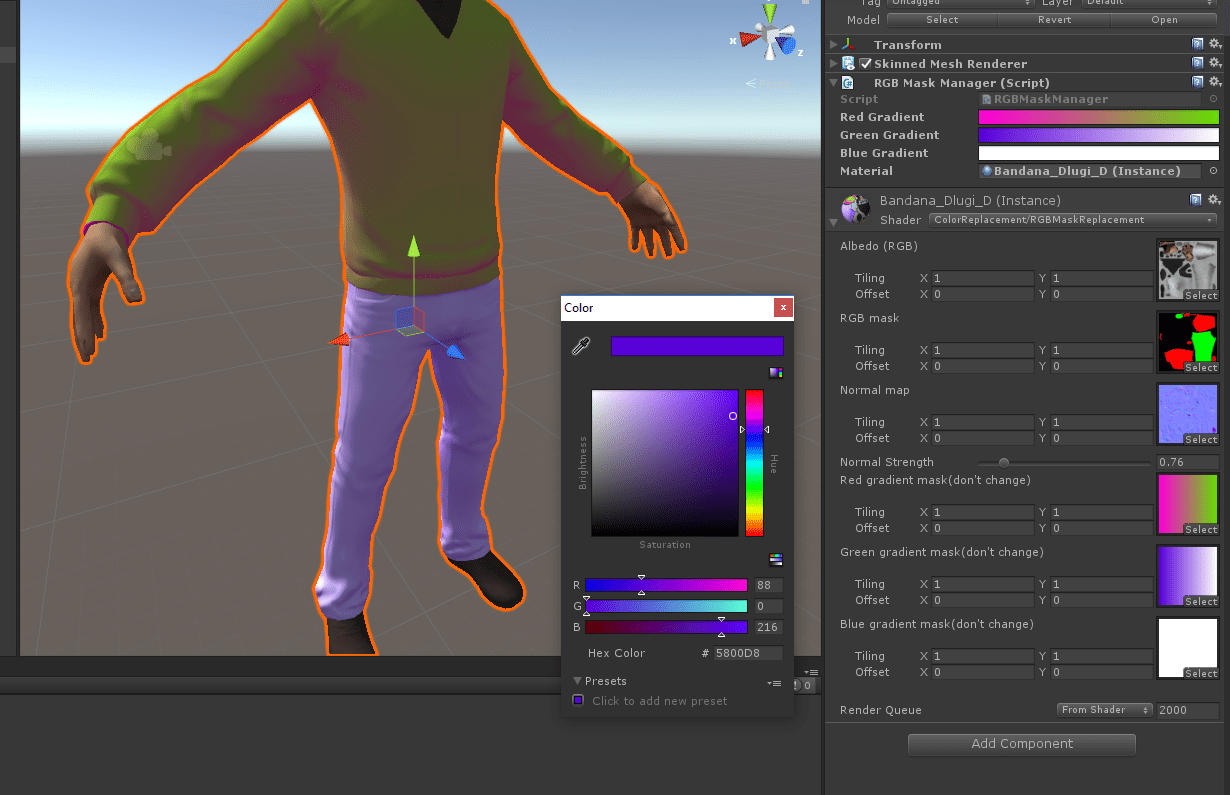Toggle the Skinned Mesh Renderer enable checkbox
This screenshot has height=795, width=1230.
[865, 63]
